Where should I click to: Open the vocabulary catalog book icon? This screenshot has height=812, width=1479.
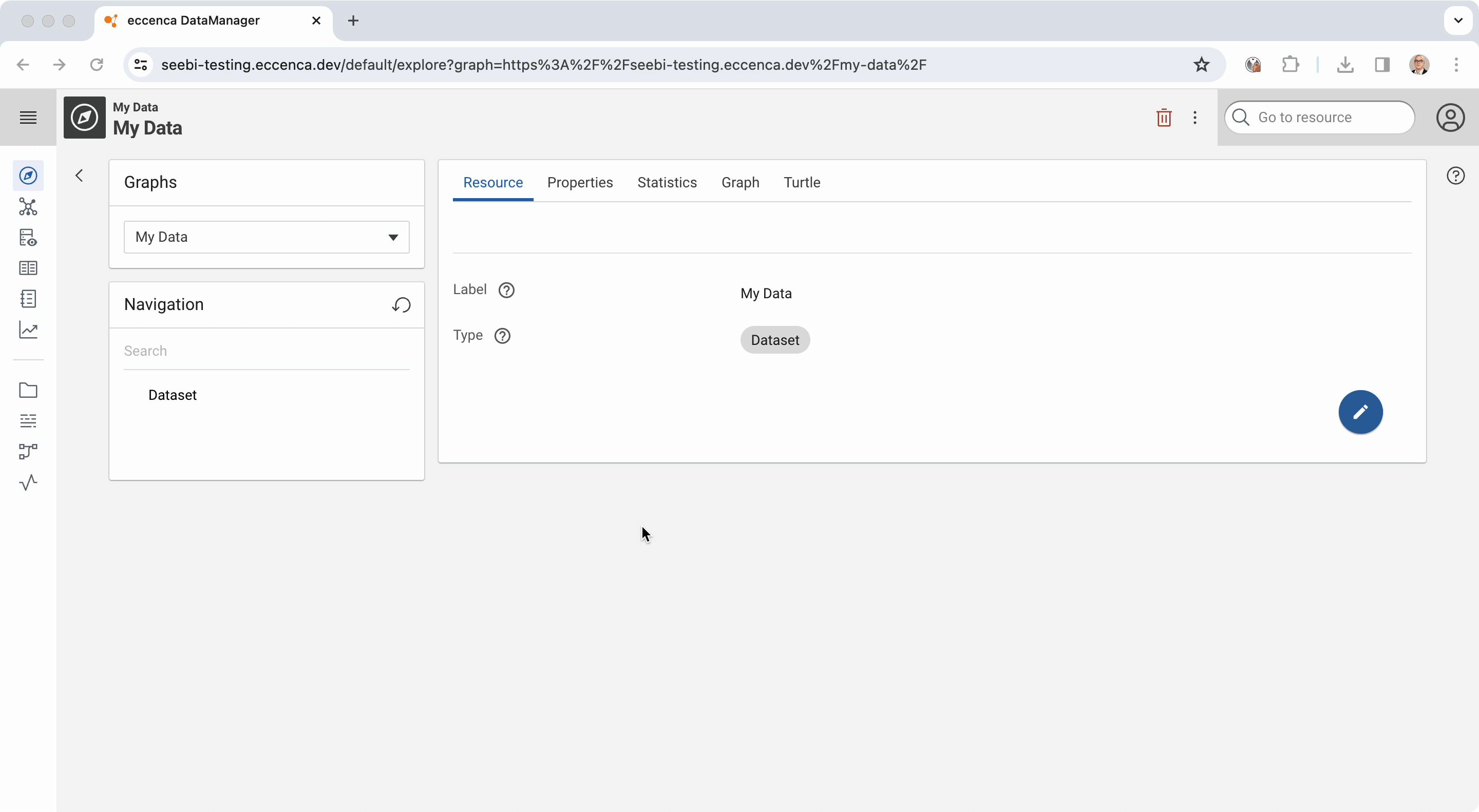pyautogui.click(x=28, y=268)
